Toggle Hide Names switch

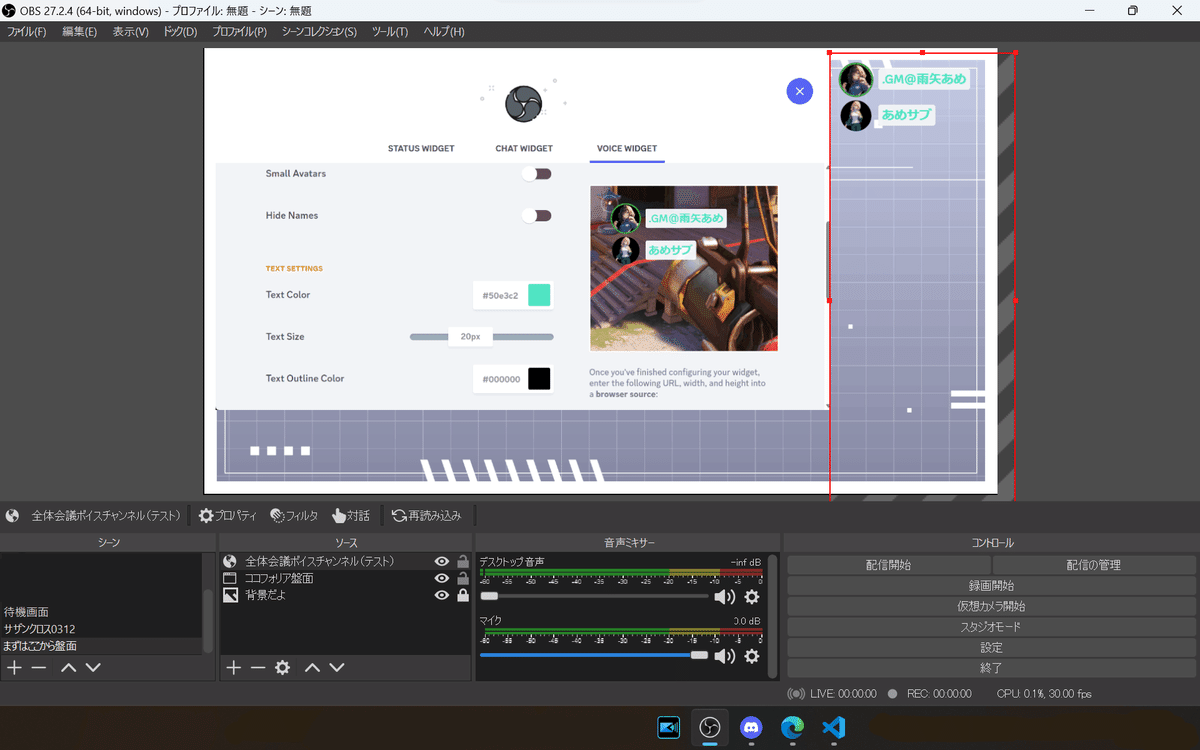point(537,216)
